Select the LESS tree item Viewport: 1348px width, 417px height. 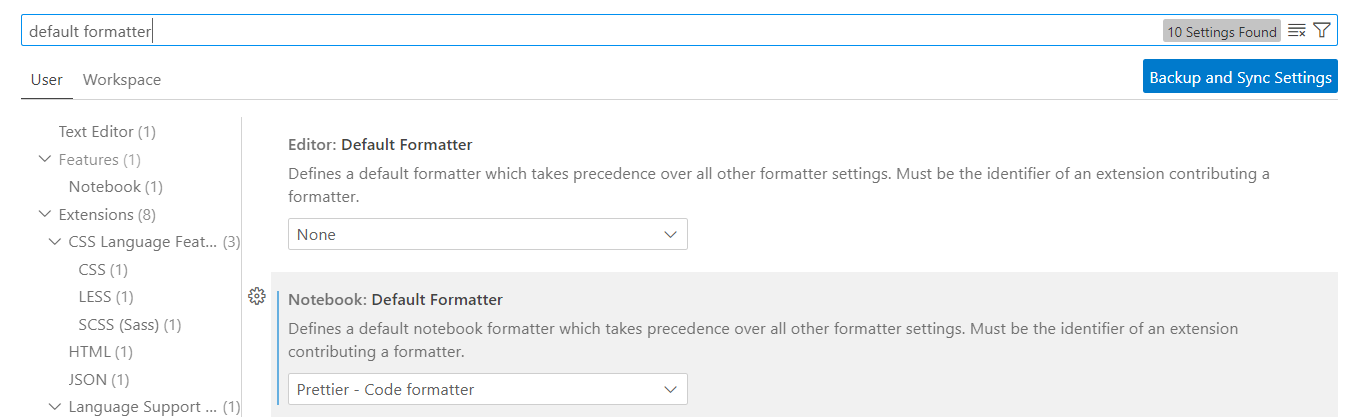tap(105, 297)
